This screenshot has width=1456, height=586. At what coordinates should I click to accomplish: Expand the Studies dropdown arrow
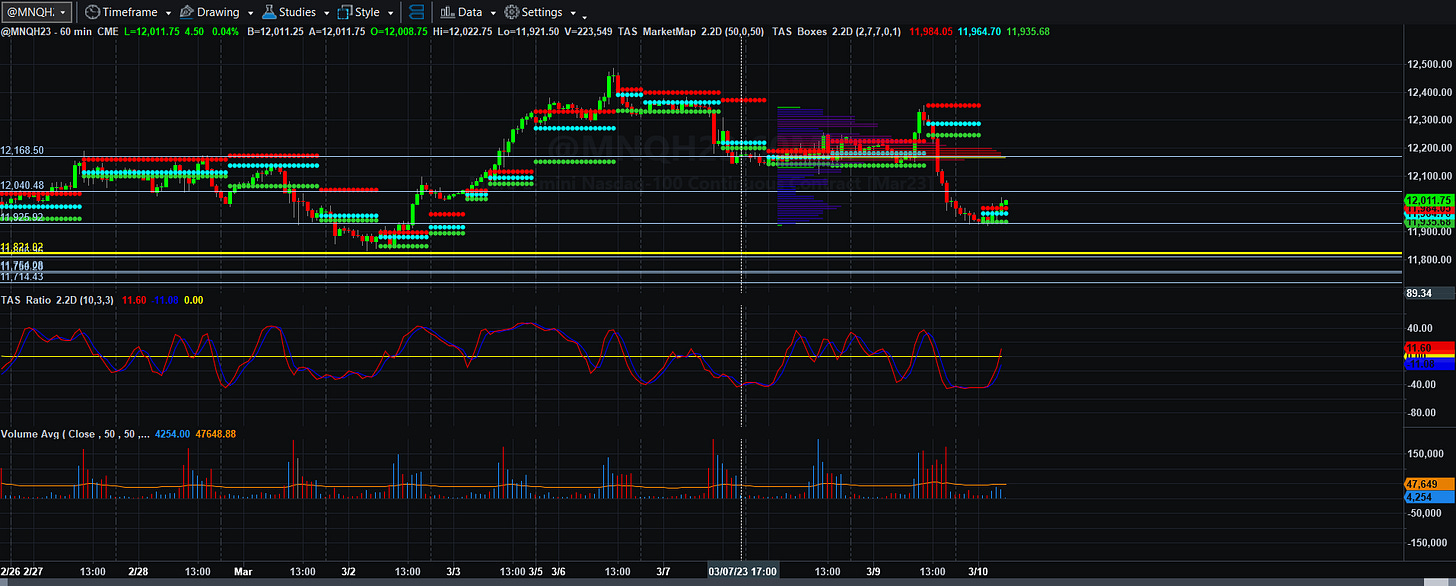[327, 13]
